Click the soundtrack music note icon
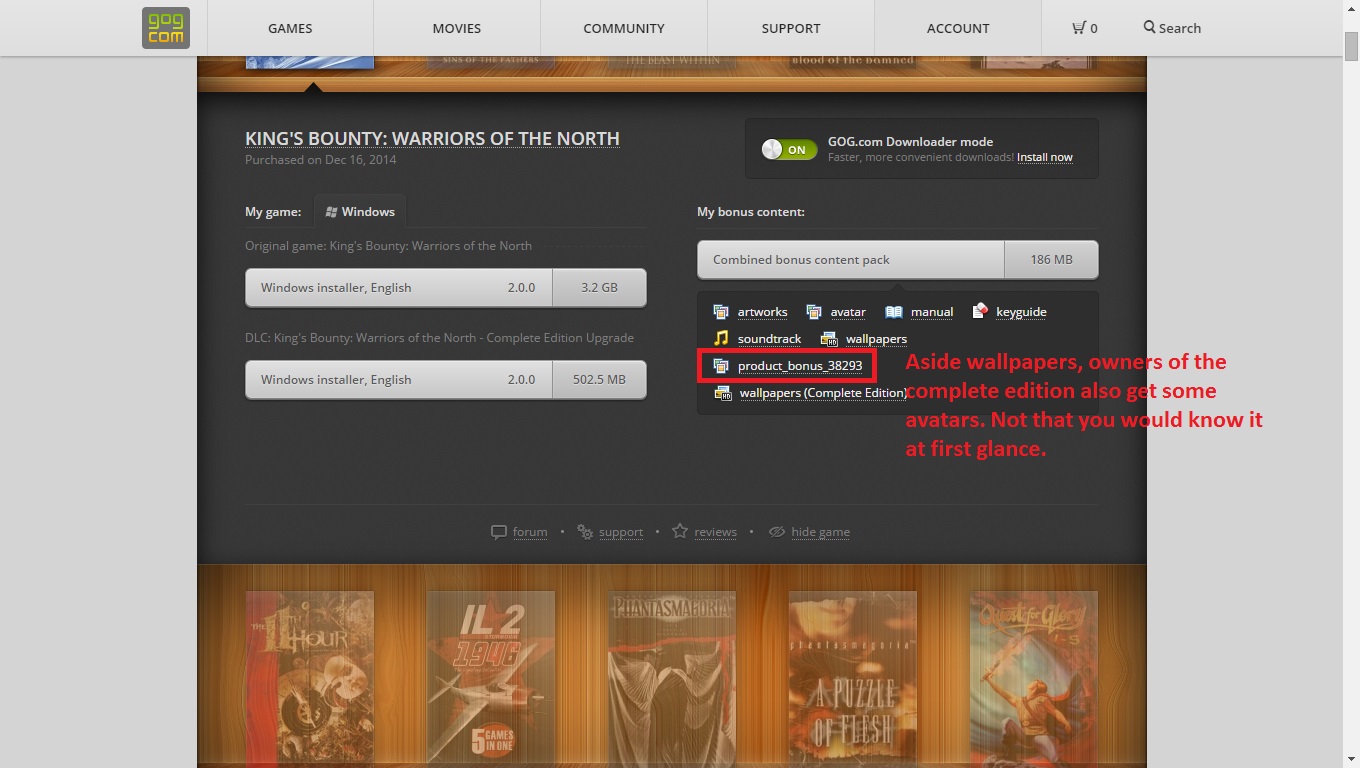The height and width of the screenshot is (768, 1360). 721,338
